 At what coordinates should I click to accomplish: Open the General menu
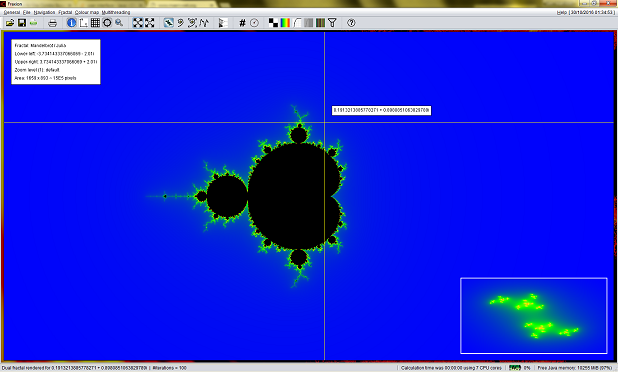pos(12,13)
